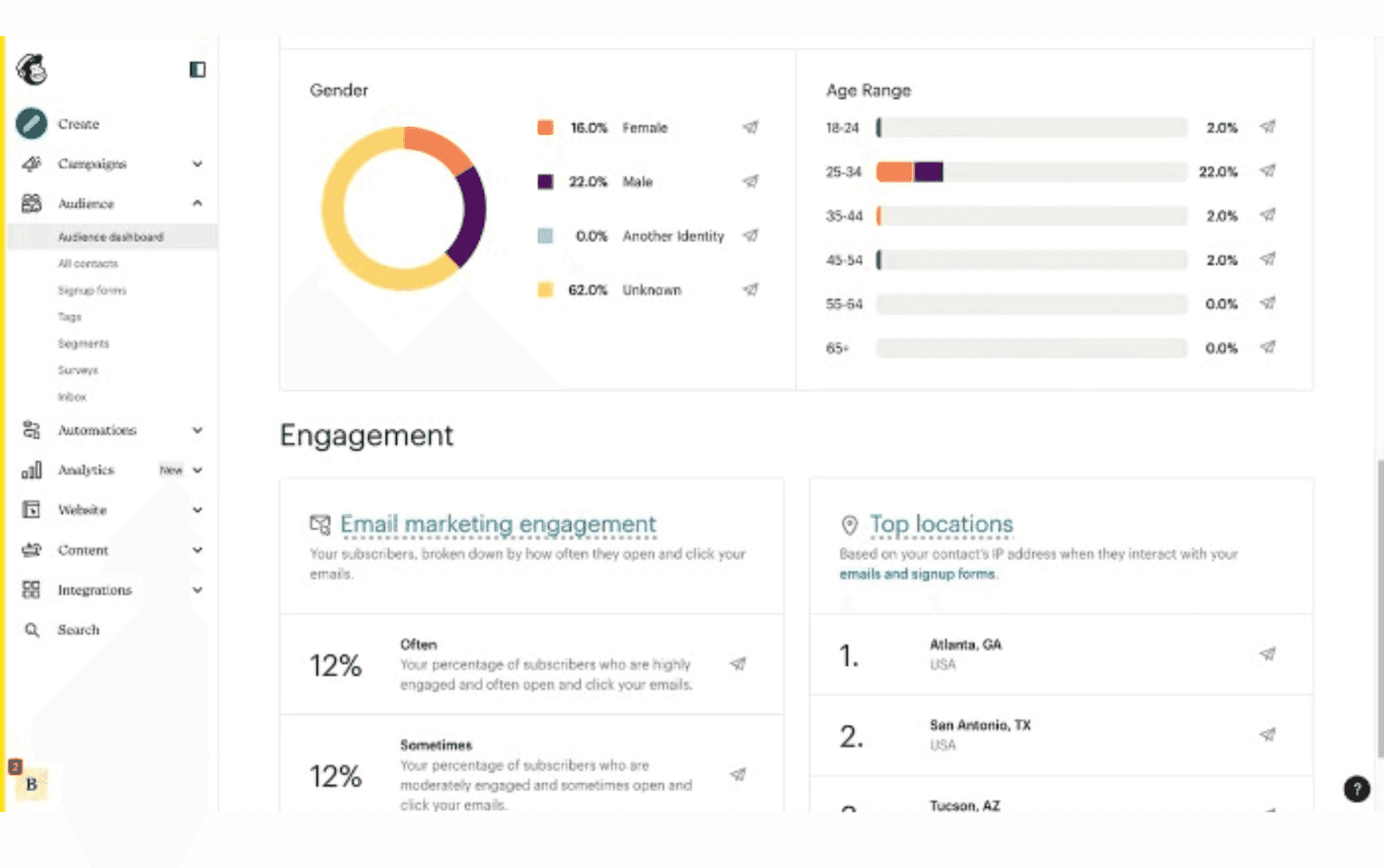Collapse the Audience section chevron

198,203
